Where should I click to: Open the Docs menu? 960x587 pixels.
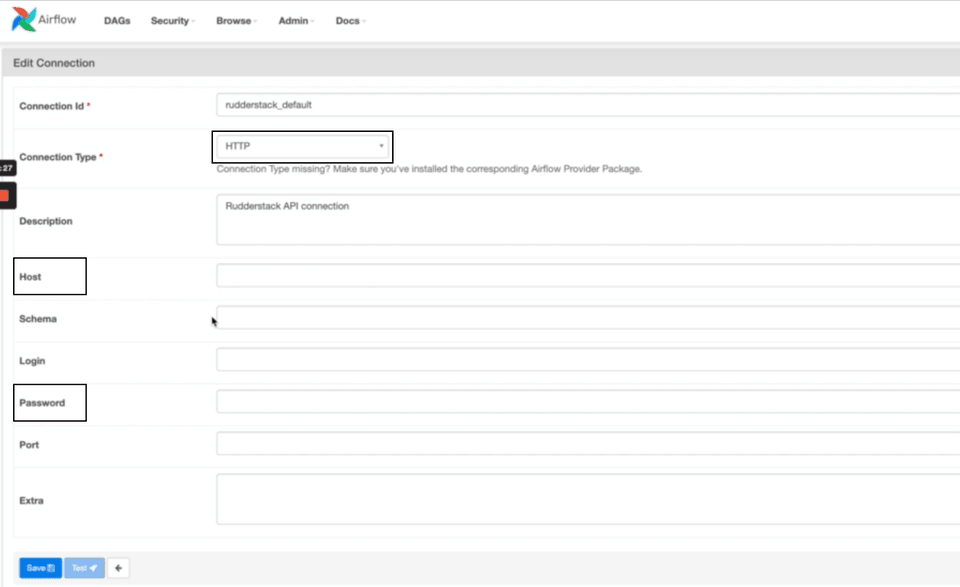pos(350,21)
